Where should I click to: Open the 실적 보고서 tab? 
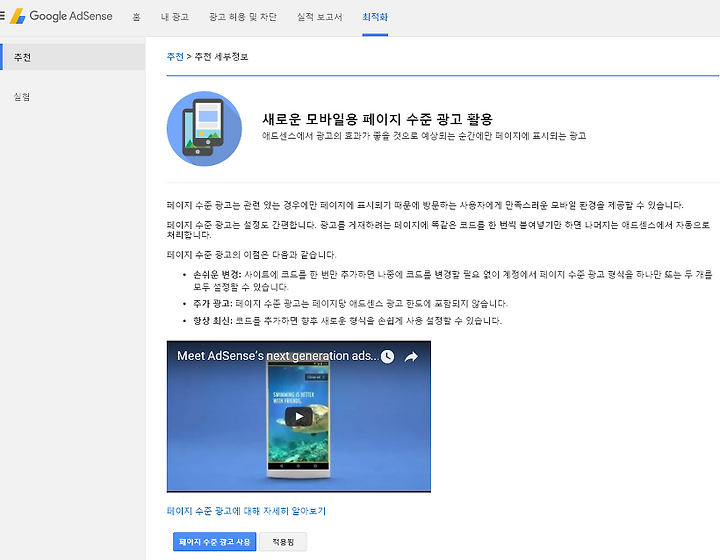pos(319,17)
